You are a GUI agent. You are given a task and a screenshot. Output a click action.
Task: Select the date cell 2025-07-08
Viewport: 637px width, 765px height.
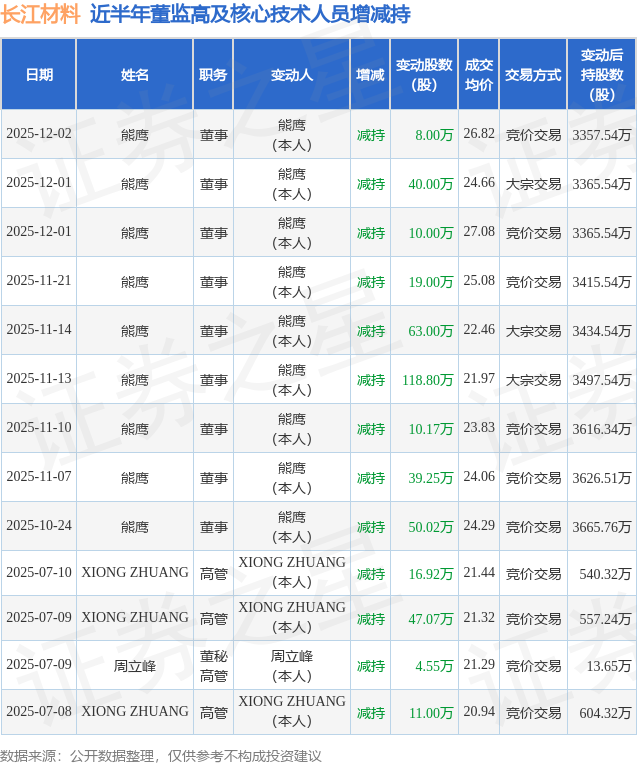click(39, 712)
